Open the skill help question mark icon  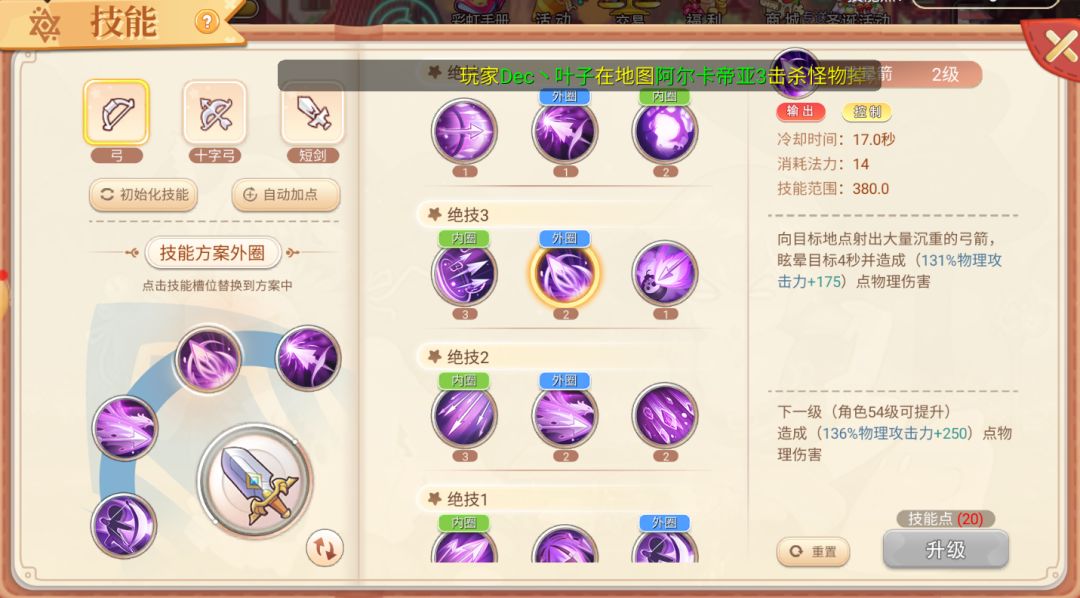206,23
